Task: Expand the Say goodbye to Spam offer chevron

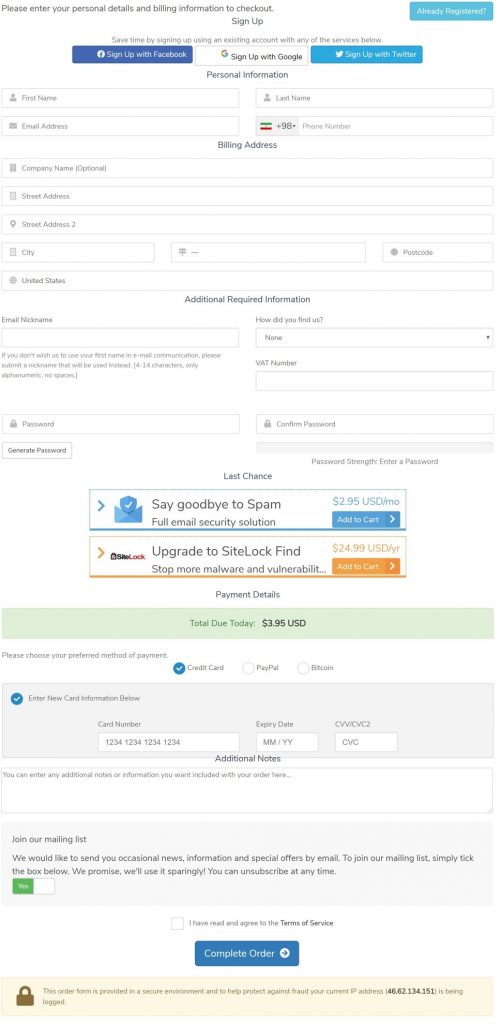Action: (x=101, y=505)
